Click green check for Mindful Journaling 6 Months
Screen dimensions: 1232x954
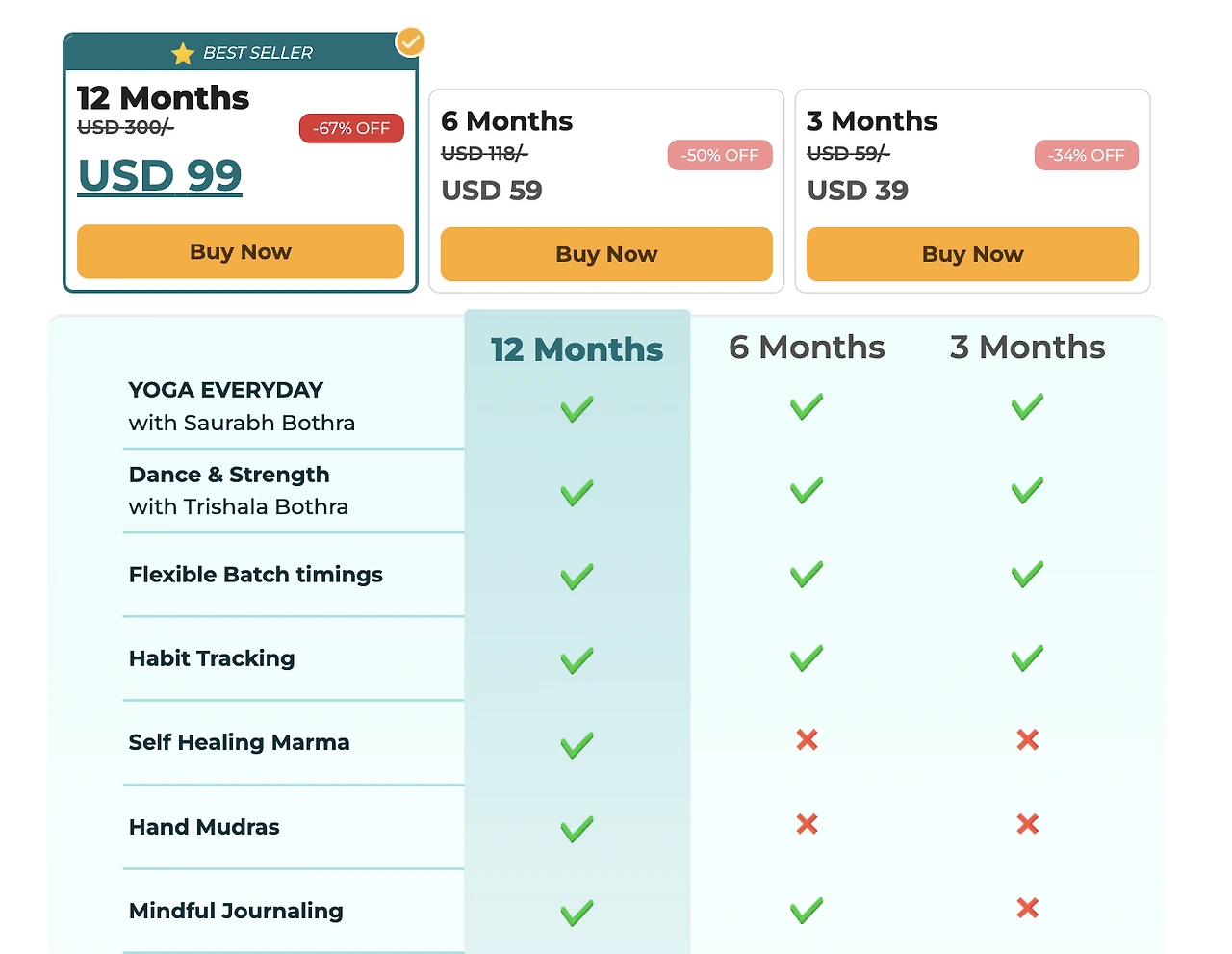point(807,910)
